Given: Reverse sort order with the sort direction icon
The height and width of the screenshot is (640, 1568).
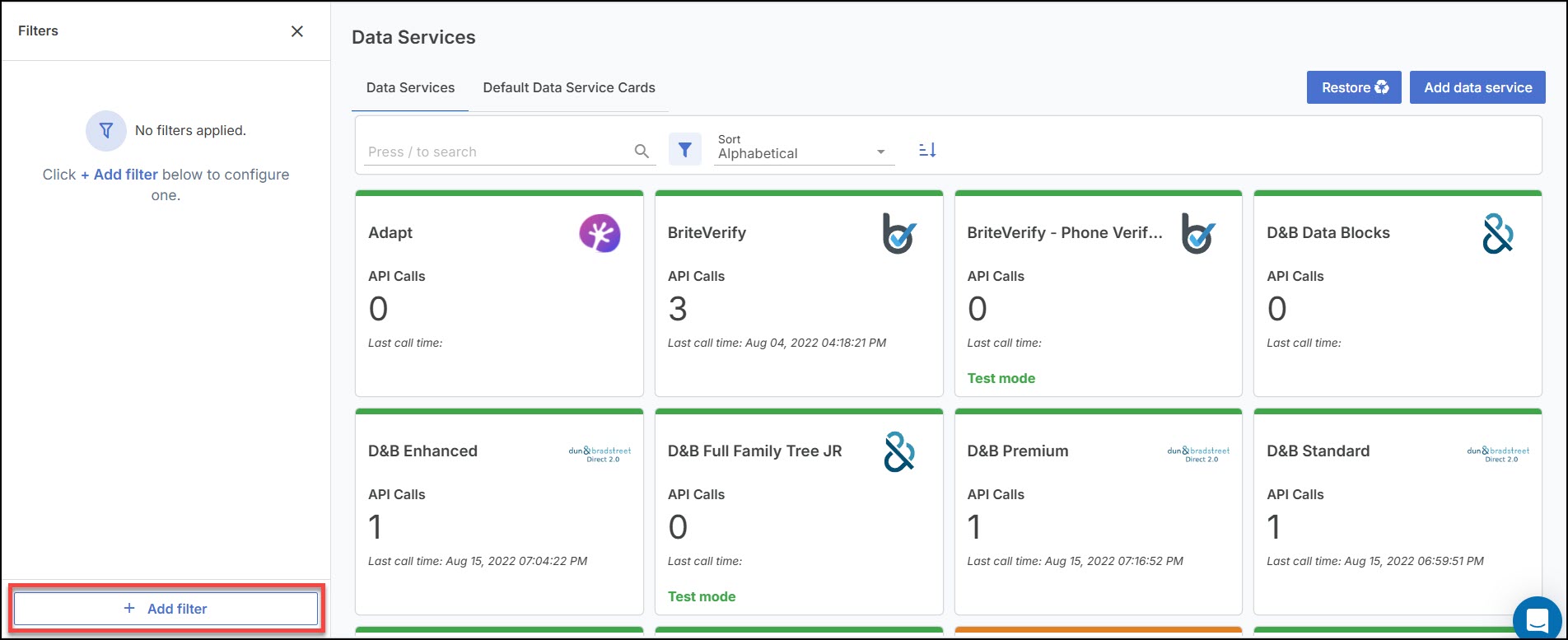Looking at the screenshot, I should [x=927, y=150].
